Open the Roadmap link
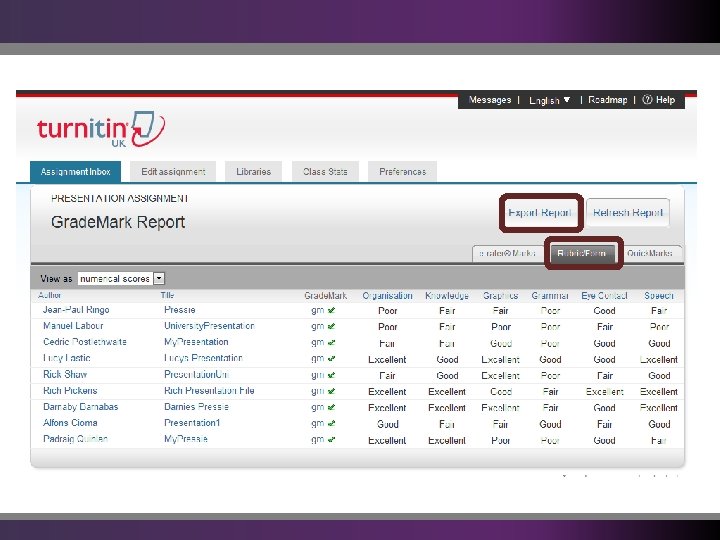 [608, 100]
